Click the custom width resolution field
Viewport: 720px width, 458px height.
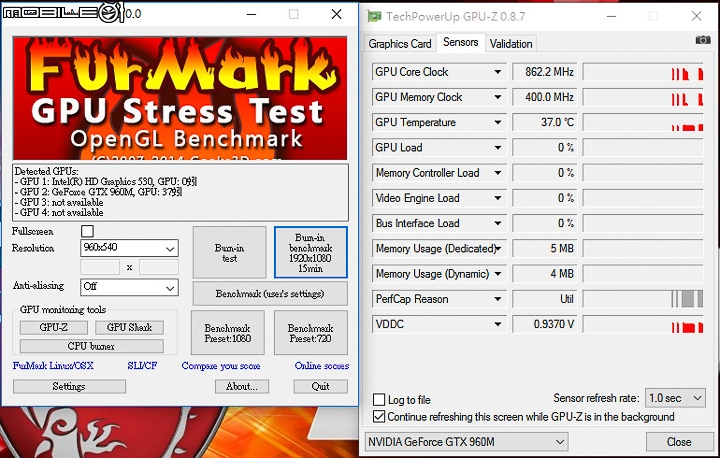click(x=100, y=267)
